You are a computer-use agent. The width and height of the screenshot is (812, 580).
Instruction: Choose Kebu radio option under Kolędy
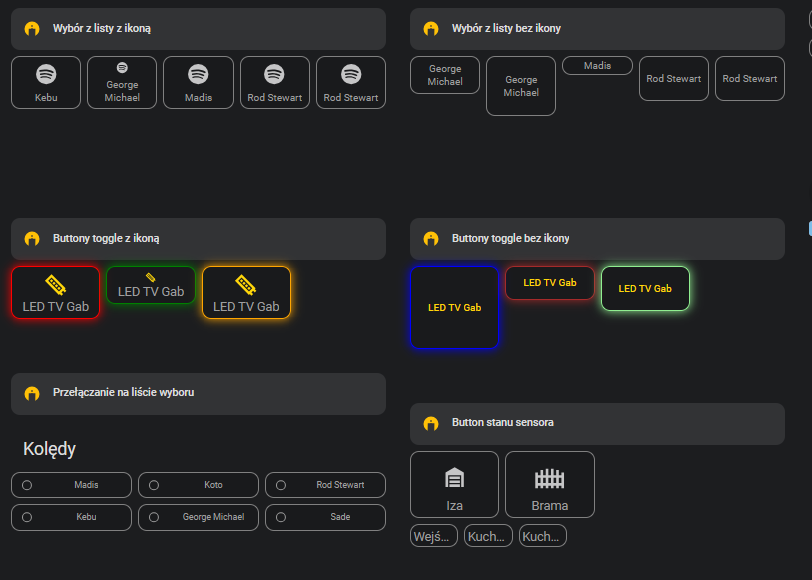click(x=27, y=517)
